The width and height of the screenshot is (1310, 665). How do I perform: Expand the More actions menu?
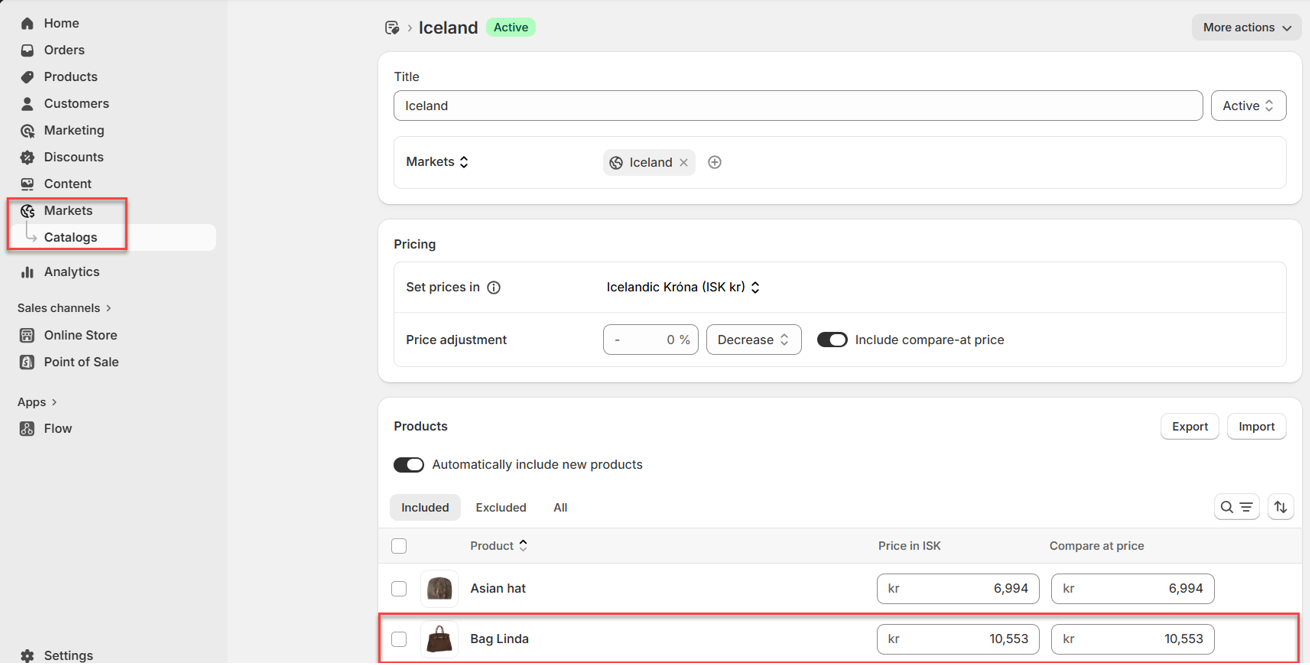click(1246, 28)
